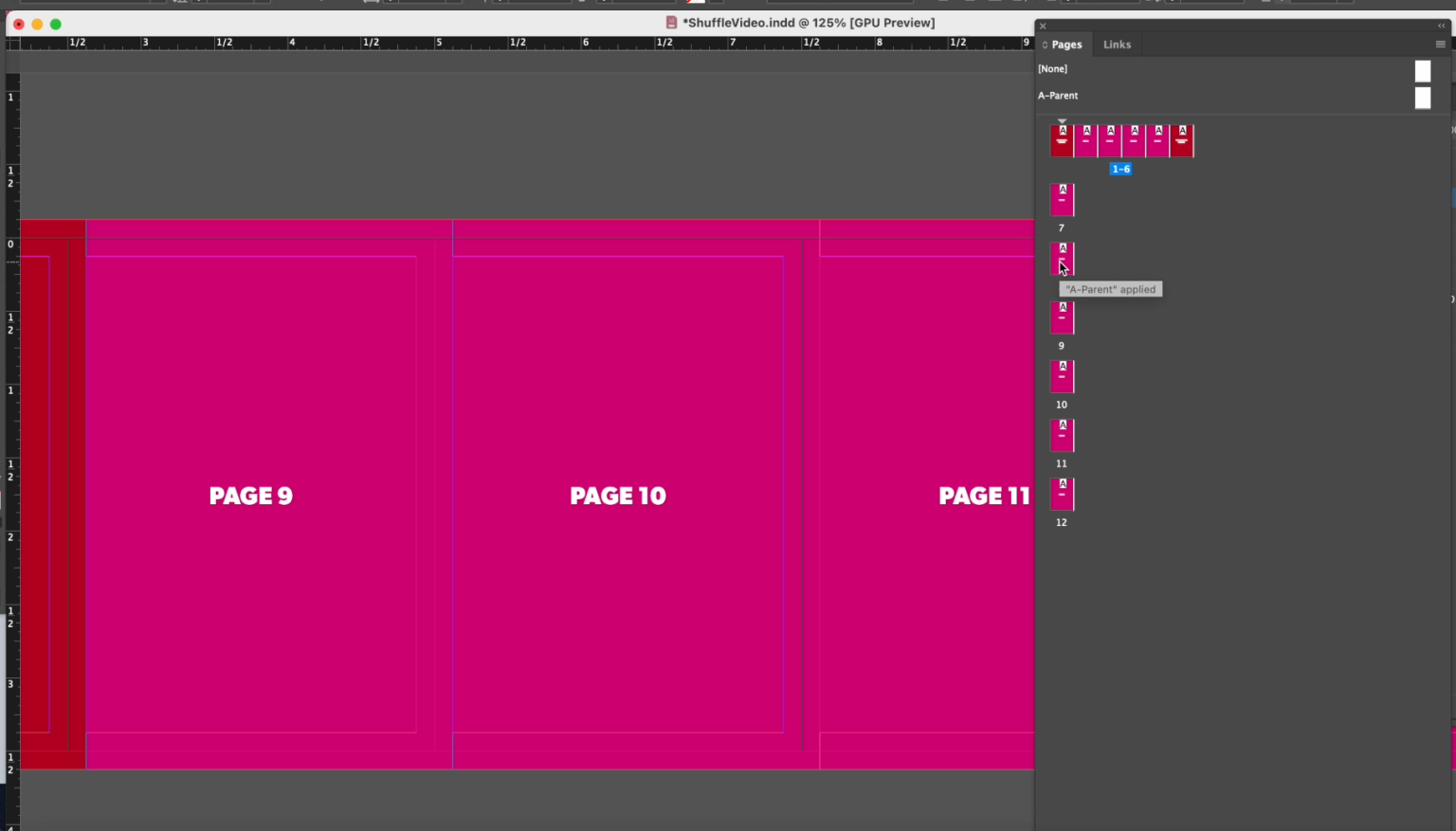This screenshot has width=1456, height=831.
Task: Switch to the Links tab
Action: pos(1117,44)
